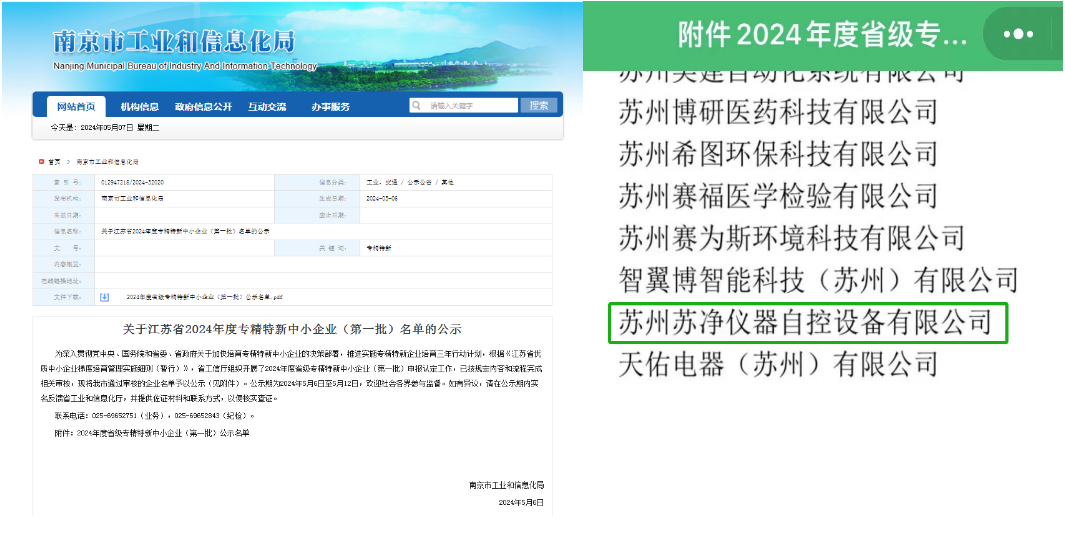1065x535 pixels.
Task: Click category value 工业、交通 / 公示公告 / 其他
Action: pyautogui.click(x=410, y=183)
